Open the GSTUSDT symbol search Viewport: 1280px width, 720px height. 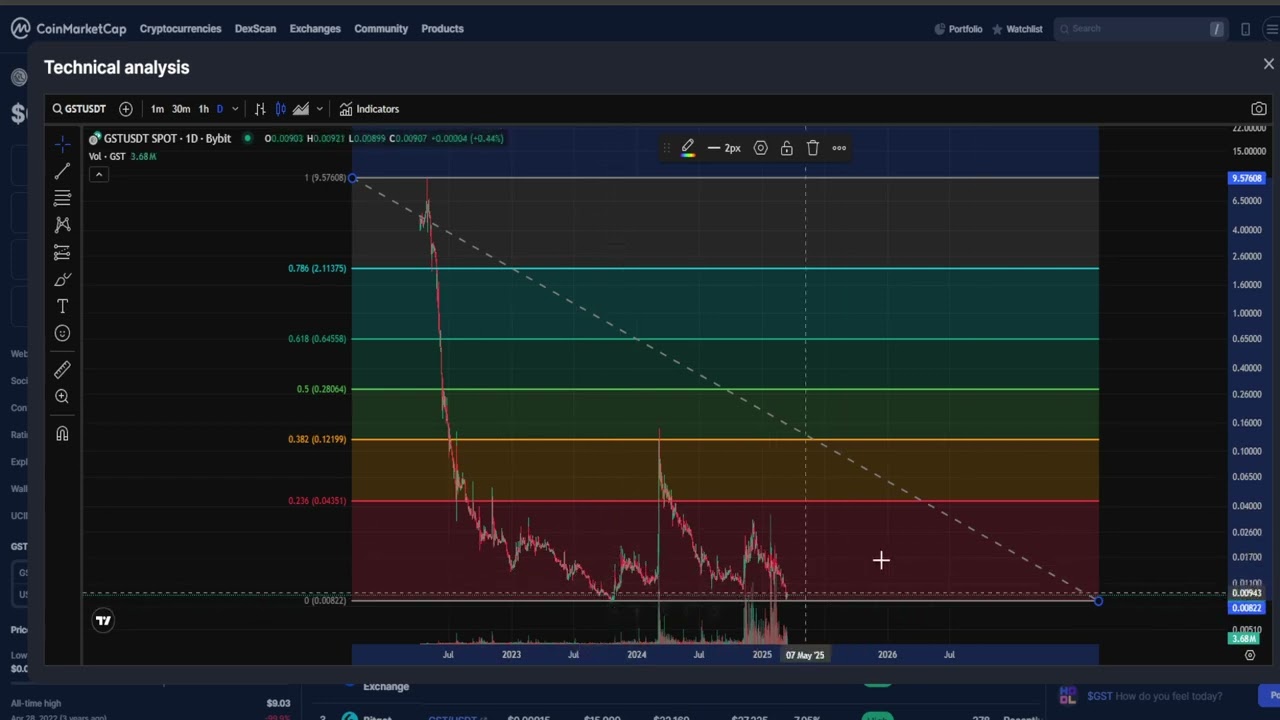79,109
